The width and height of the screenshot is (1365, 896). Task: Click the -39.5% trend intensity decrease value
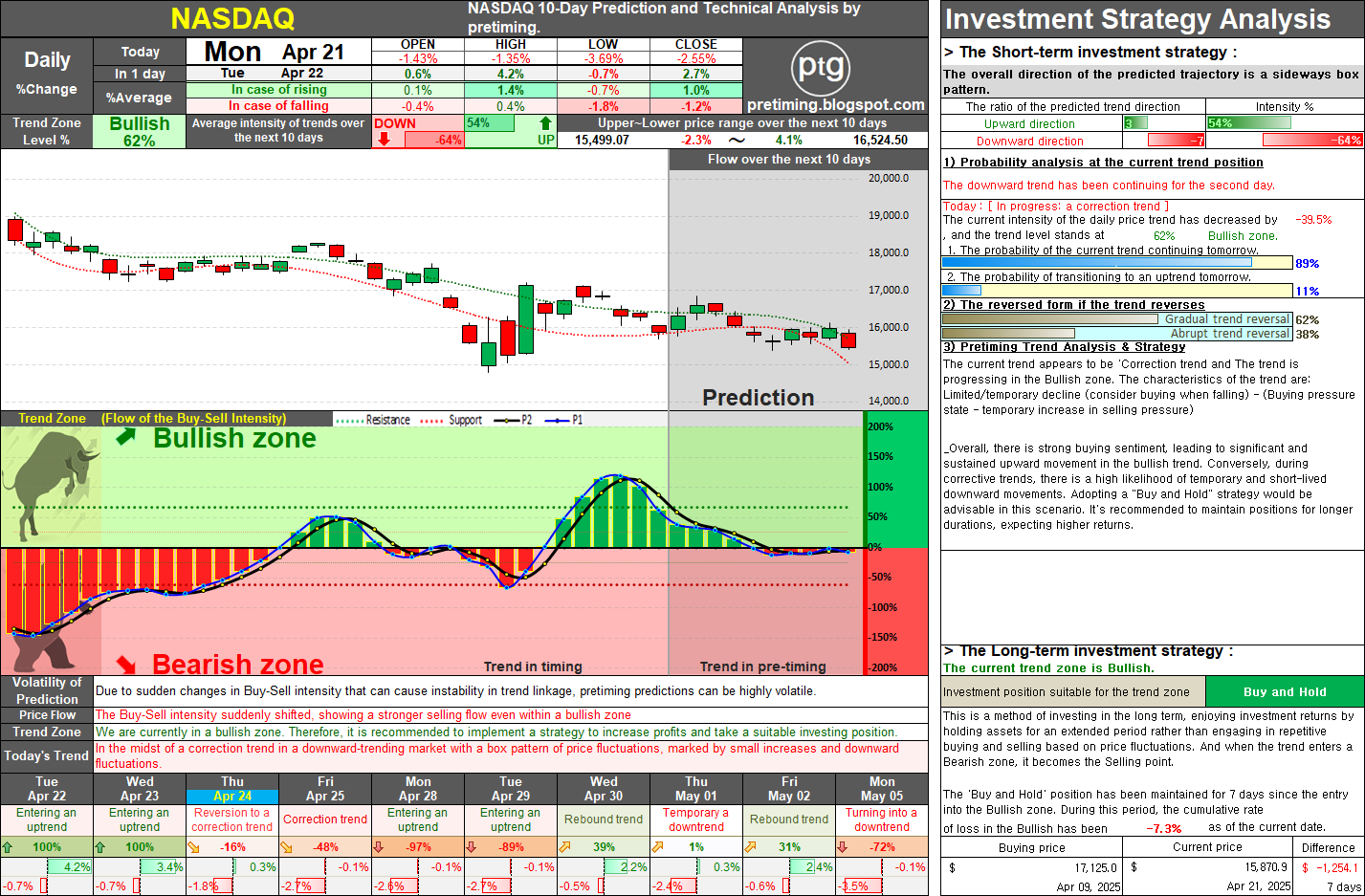point(1313,220)
